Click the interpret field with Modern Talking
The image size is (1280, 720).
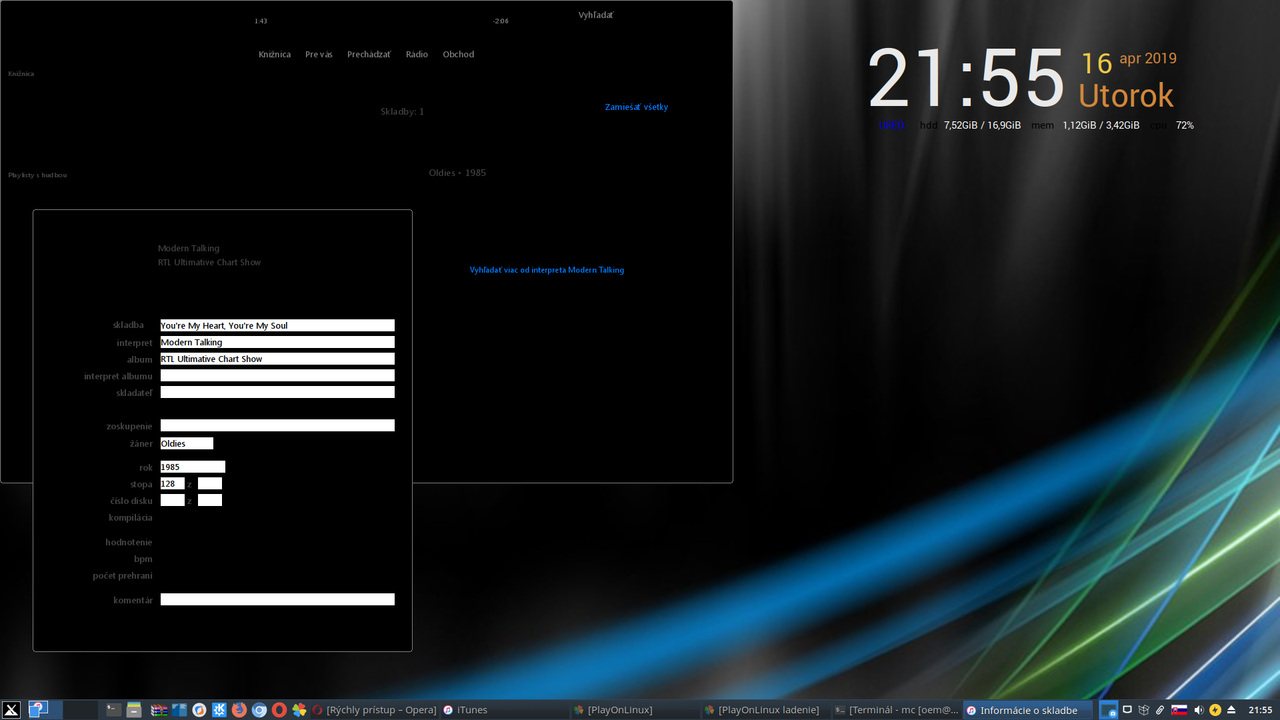click(x=277, y=342)
